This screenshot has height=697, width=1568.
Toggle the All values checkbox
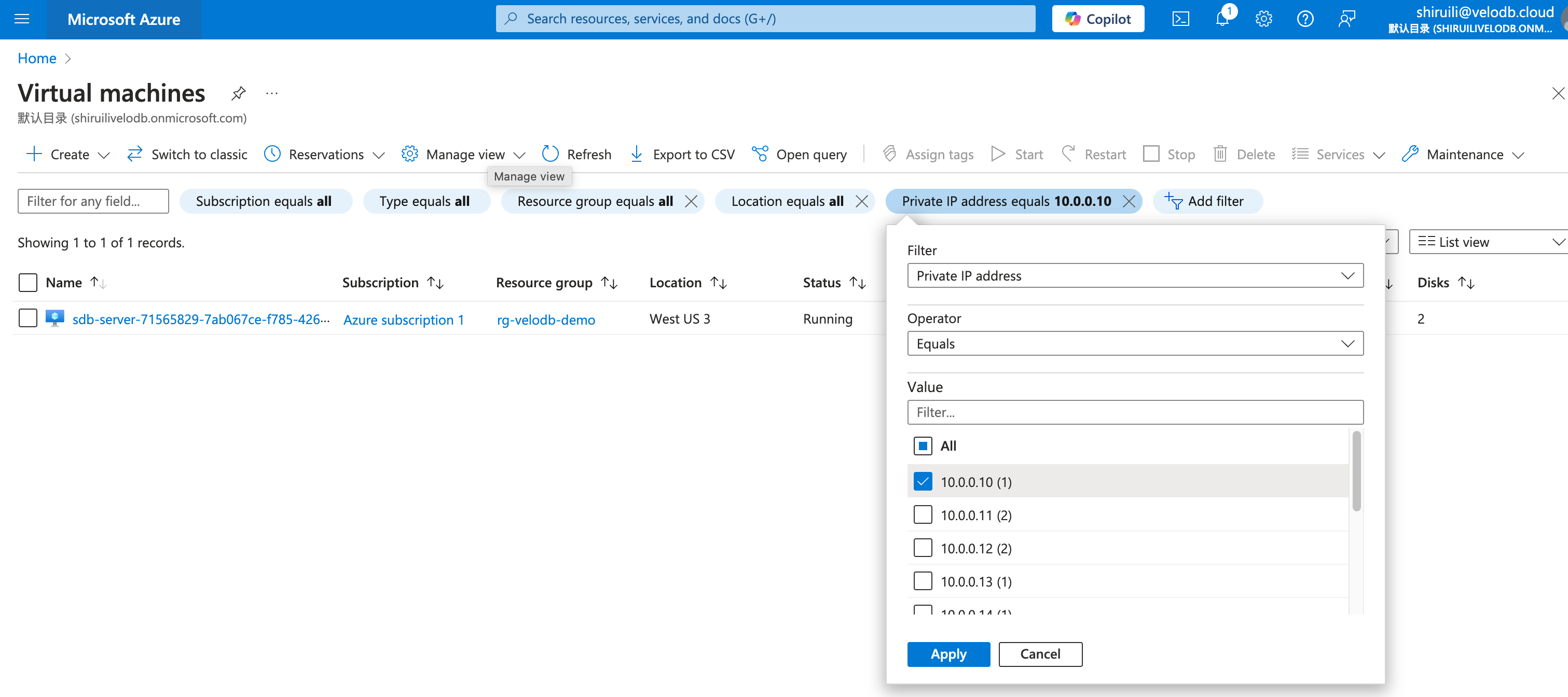click(923, 446)
